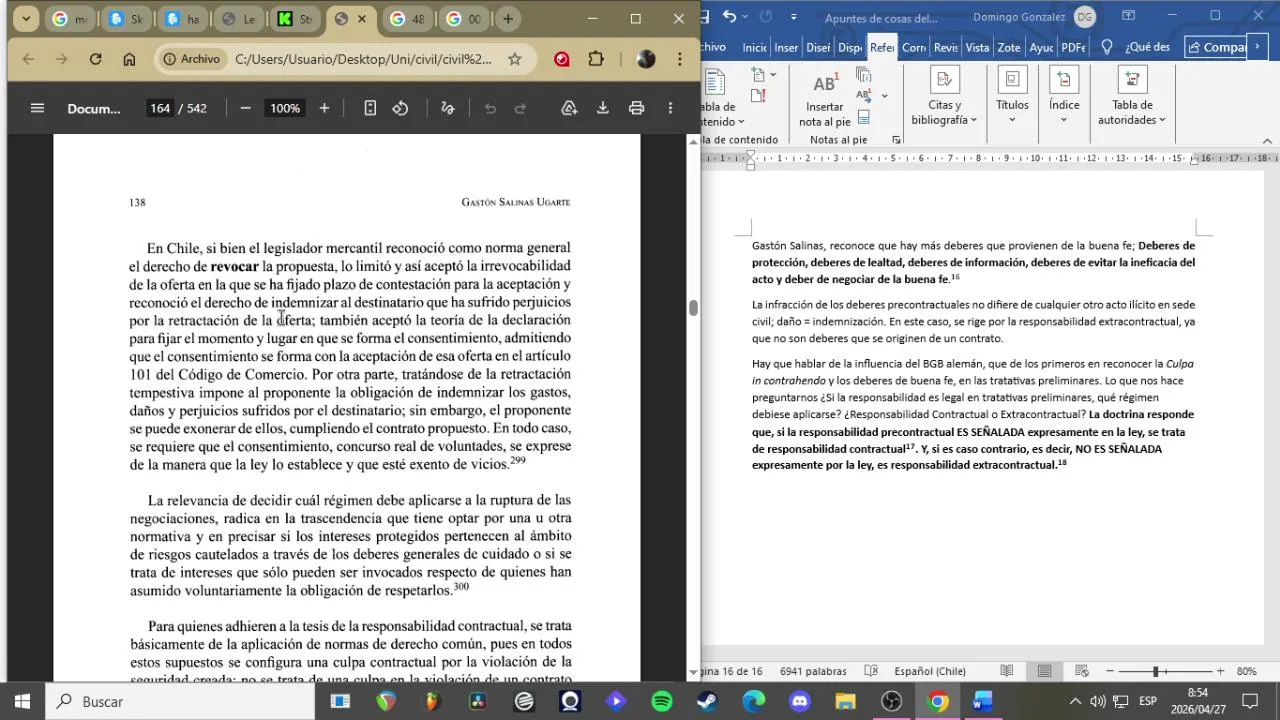This screenshot has height=720, width=1280.
Task: Open undo history dropdown in Word
Action: [x=745, y=17]
